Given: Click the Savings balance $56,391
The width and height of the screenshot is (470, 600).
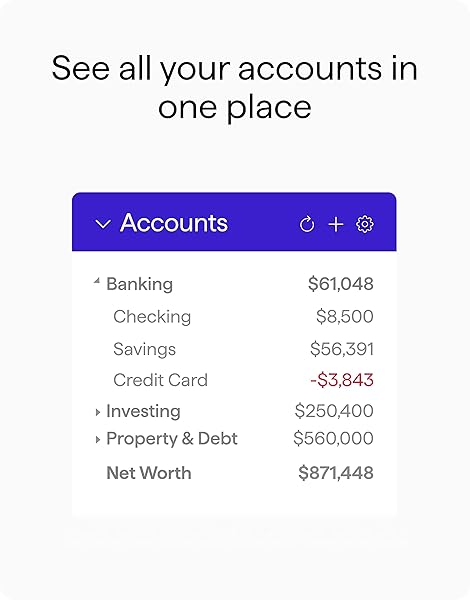Looking at the screenshot, I should (x=342, y=349).
